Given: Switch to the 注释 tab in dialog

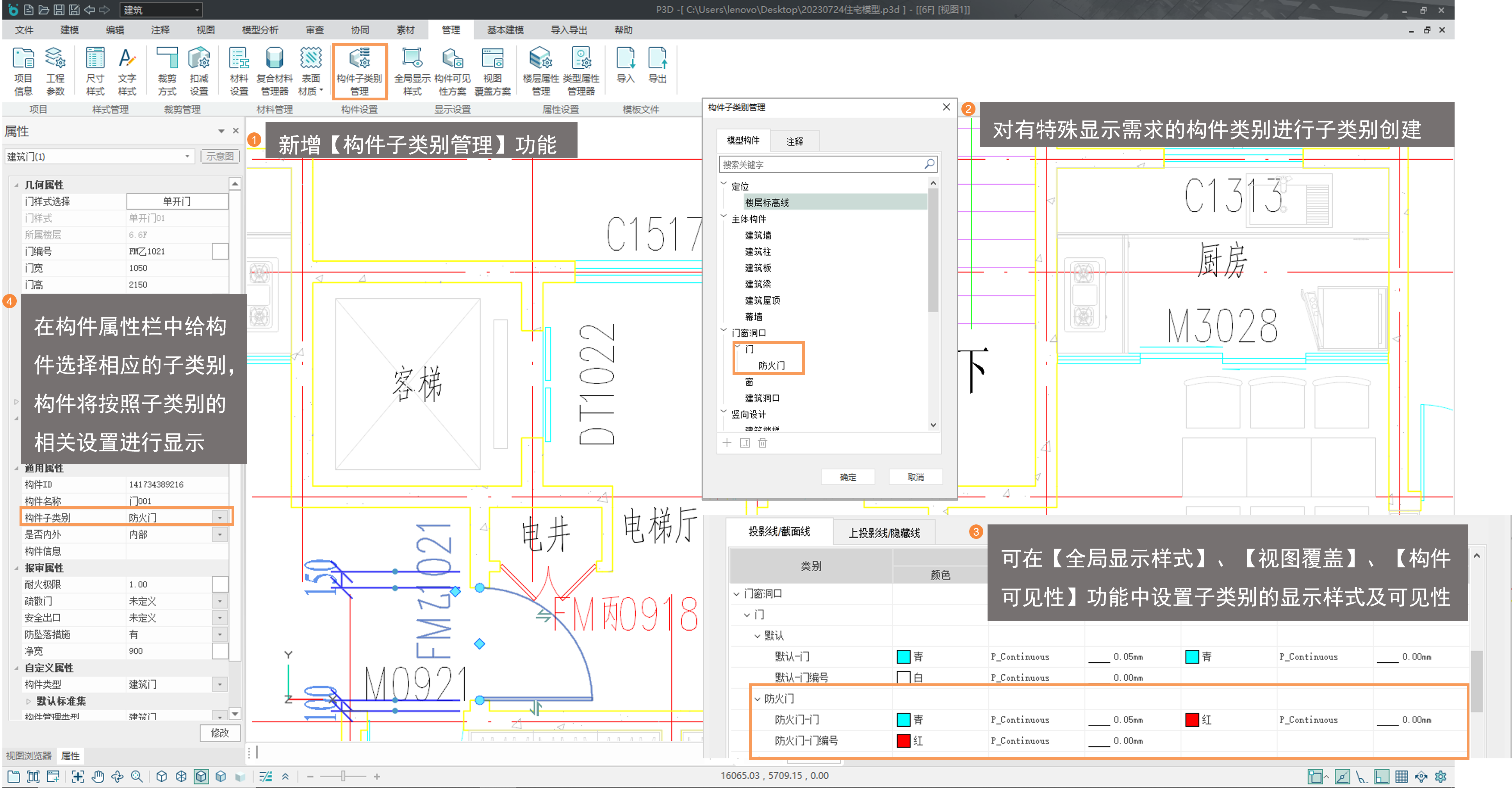Looking at the screenshot, I should coord(794,141).
